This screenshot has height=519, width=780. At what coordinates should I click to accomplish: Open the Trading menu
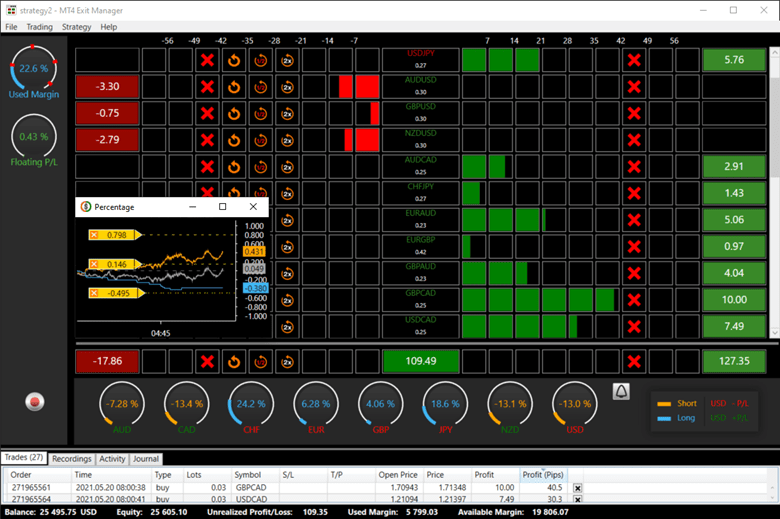pyautogui.click(x=39, y=27)
